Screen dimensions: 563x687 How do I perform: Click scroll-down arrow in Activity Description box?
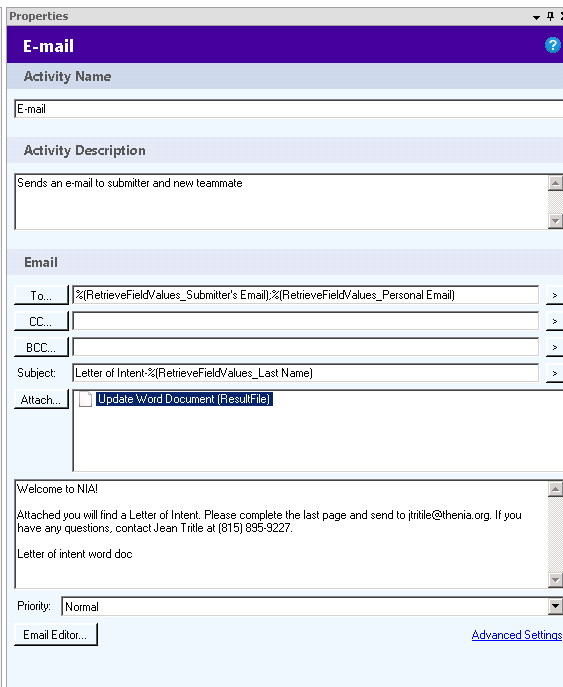[555, 221]
